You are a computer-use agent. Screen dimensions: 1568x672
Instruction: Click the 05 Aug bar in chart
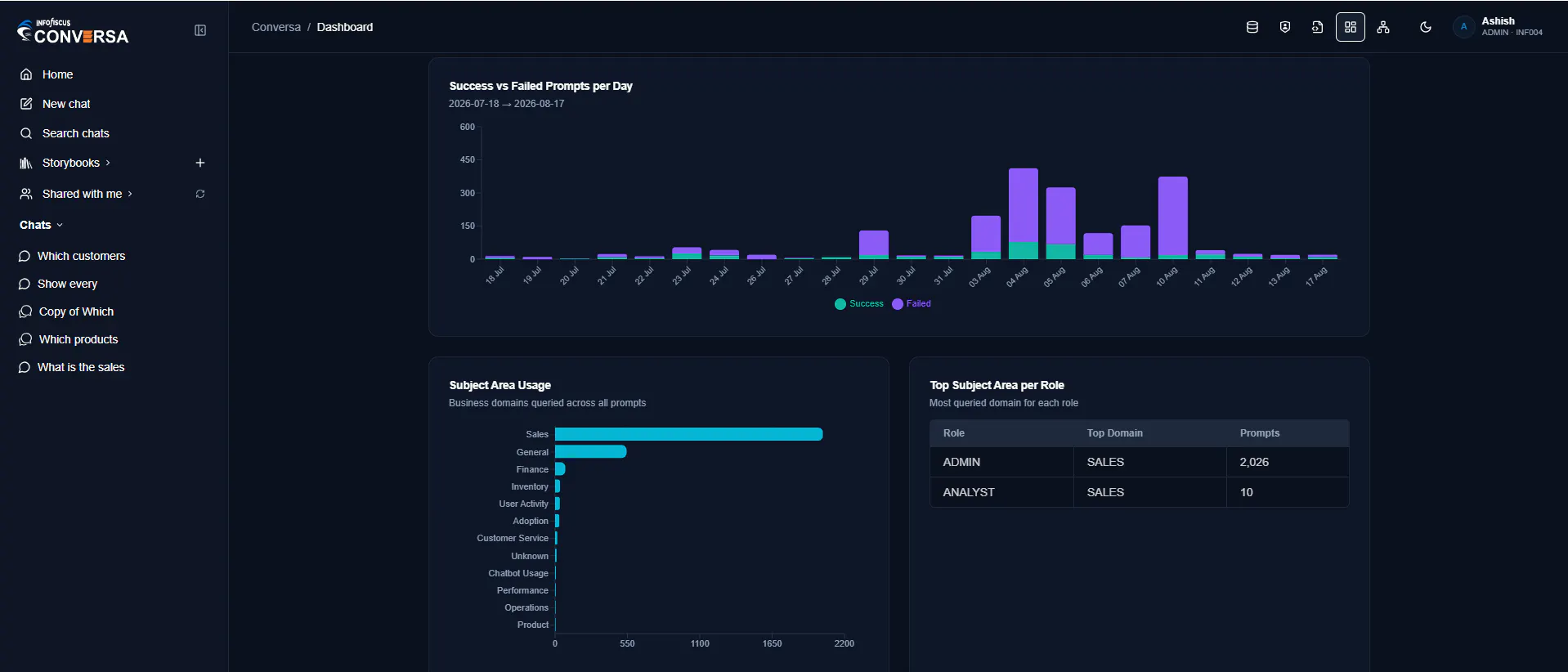tap(1061, 223)
